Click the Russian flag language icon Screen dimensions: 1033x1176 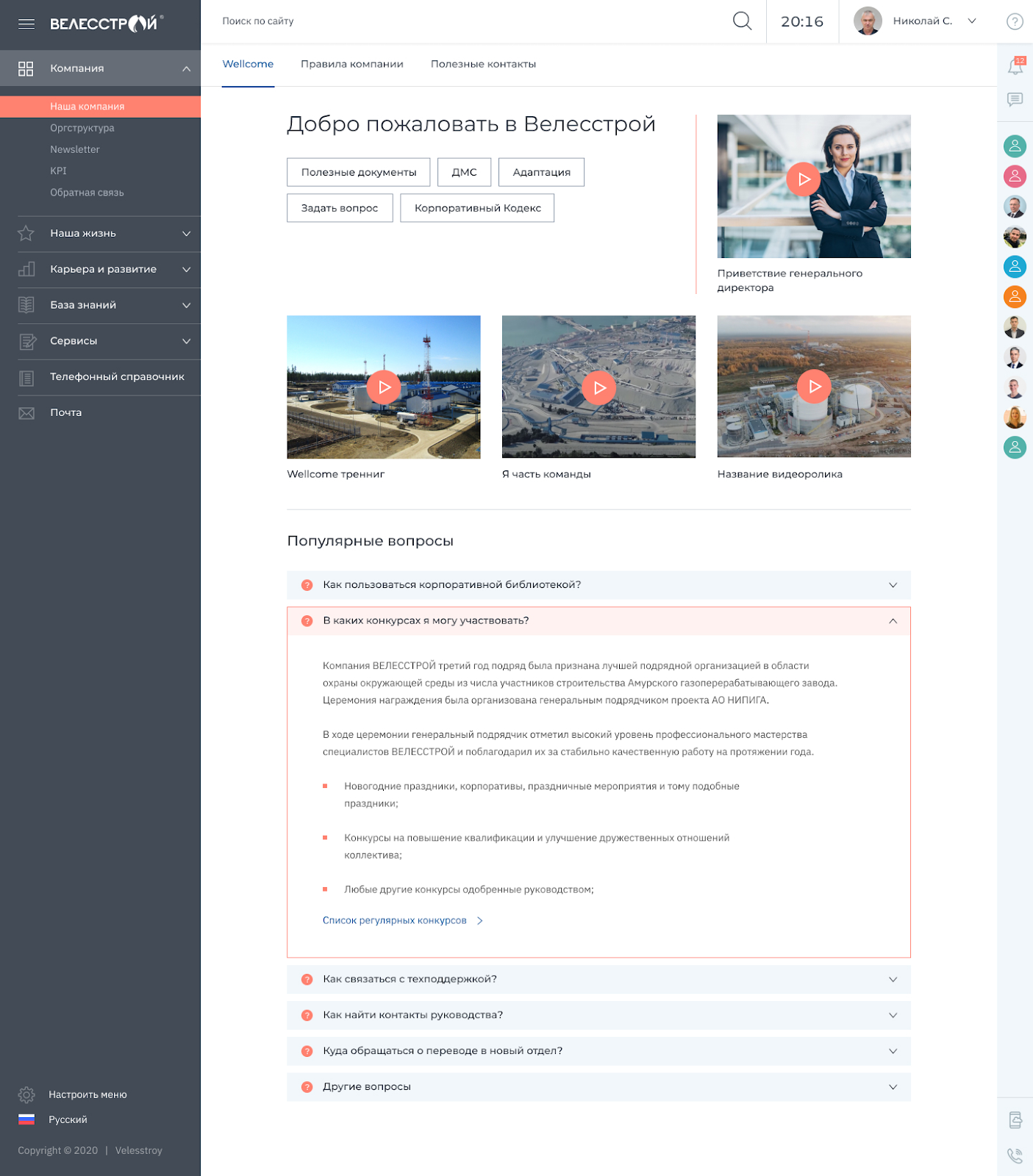26,1119
